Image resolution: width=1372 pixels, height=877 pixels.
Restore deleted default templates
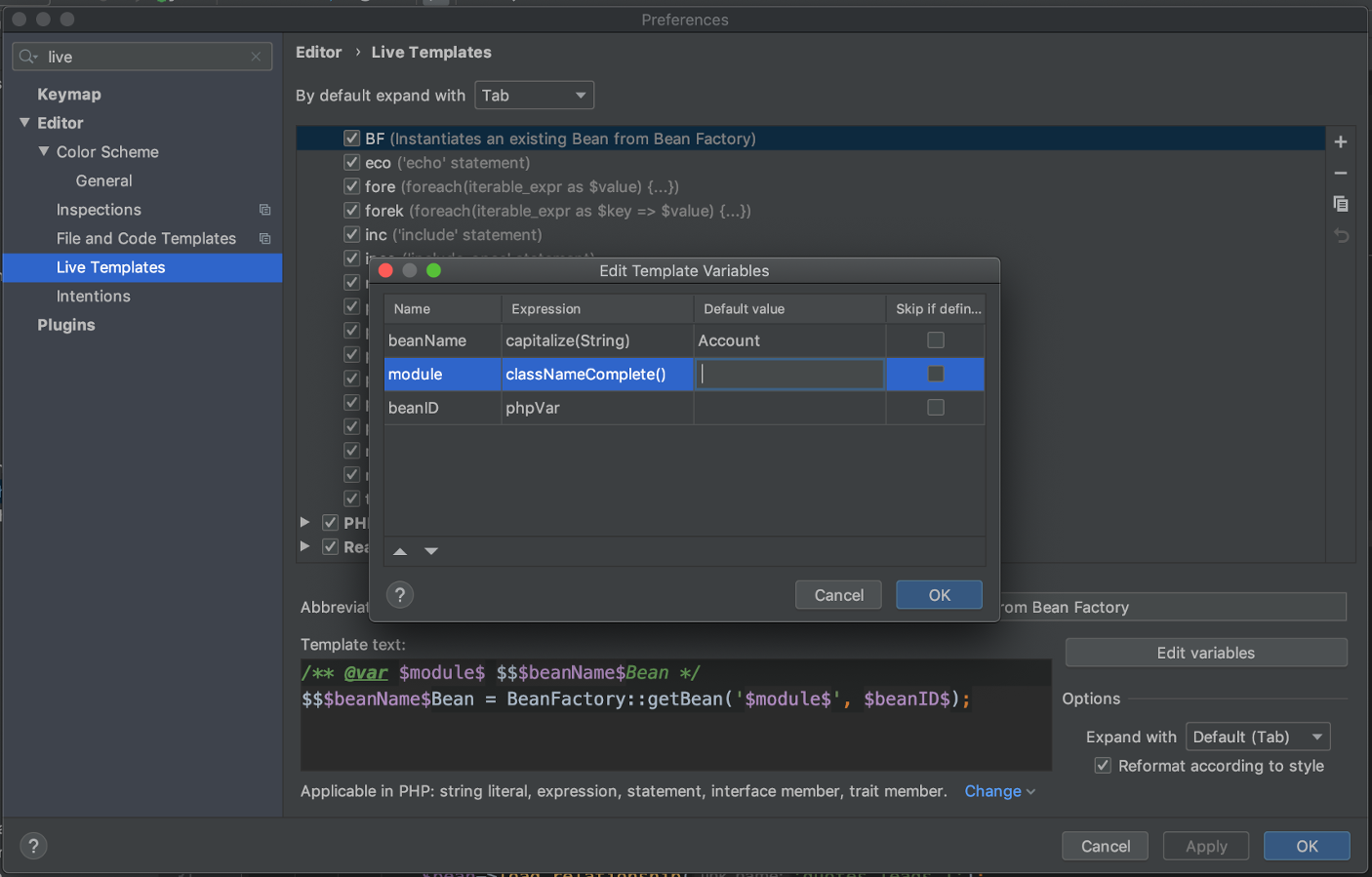tap(1341, 235)
